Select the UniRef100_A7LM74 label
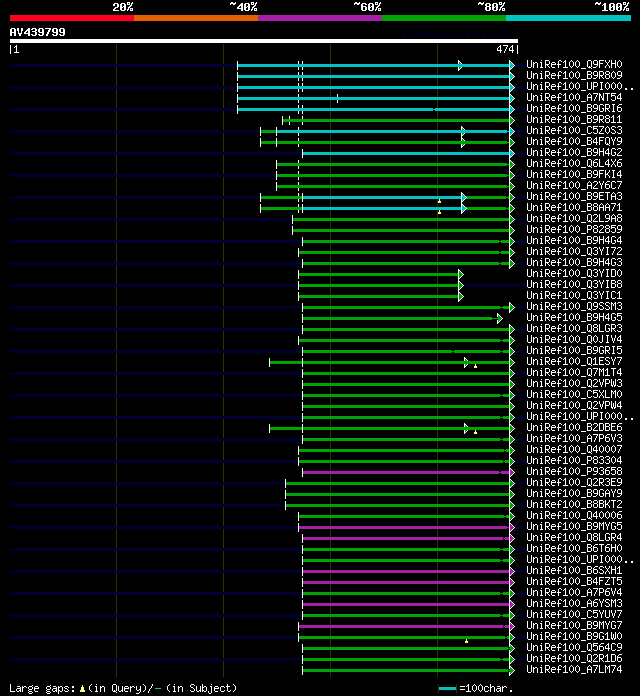640x696 pixels. pyautogui.click(x=574, y=669)
